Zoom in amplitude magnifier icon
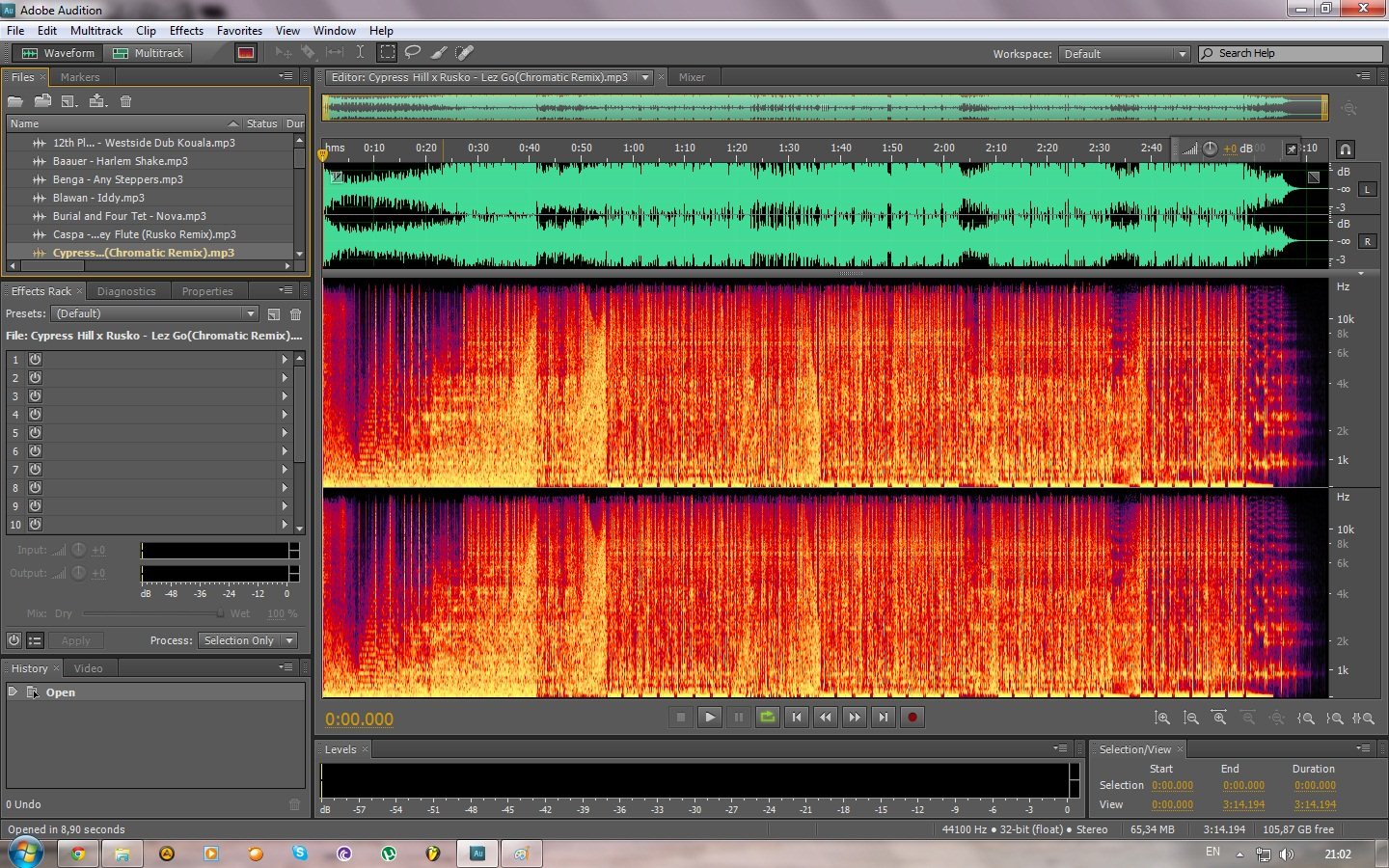This screenshot has width=1389, height=868. pos(1162,718)
